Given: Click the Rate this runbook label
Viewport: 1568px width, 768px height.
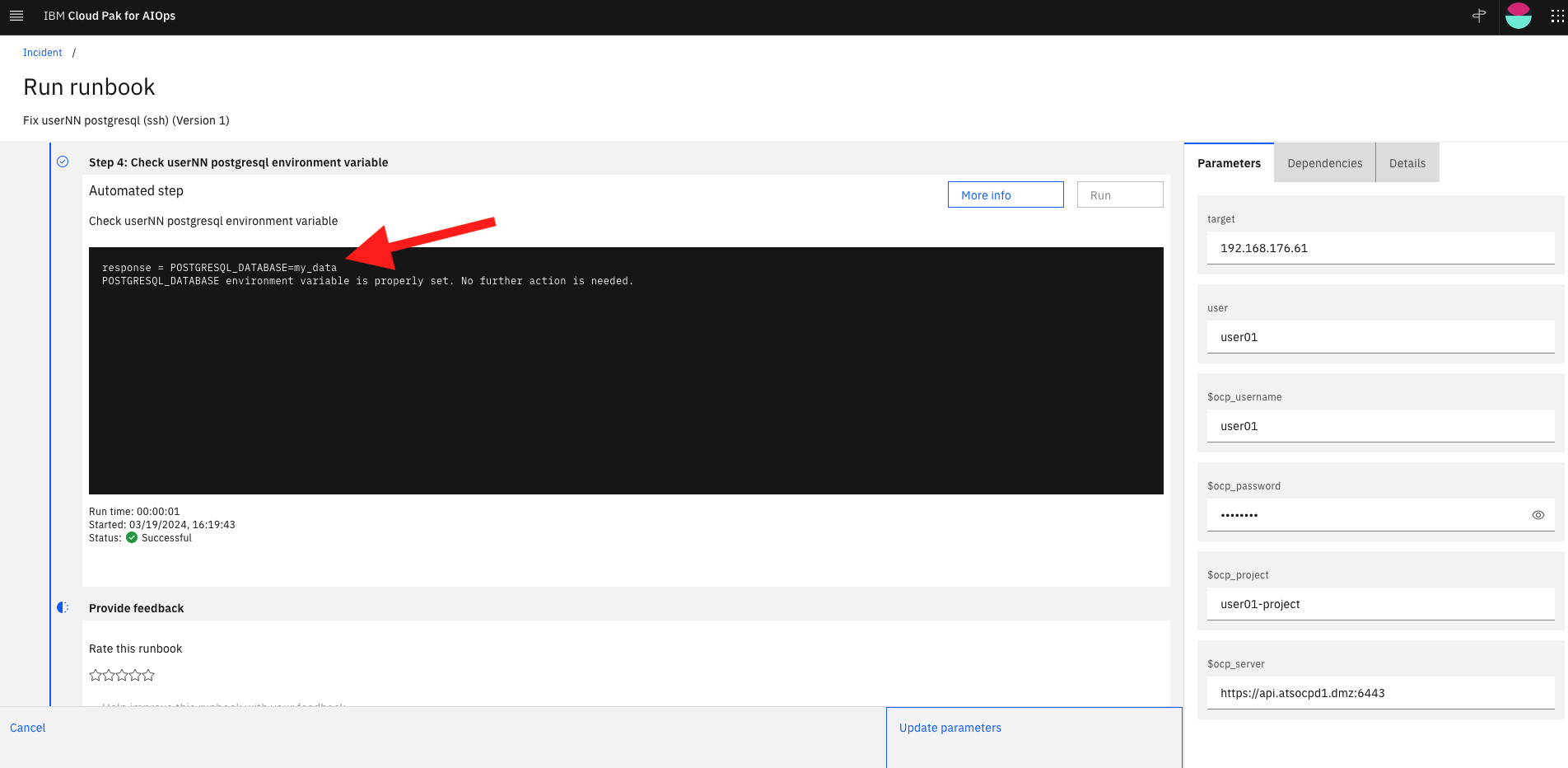Looking at the screenshot, I should (x=135, y=649).
